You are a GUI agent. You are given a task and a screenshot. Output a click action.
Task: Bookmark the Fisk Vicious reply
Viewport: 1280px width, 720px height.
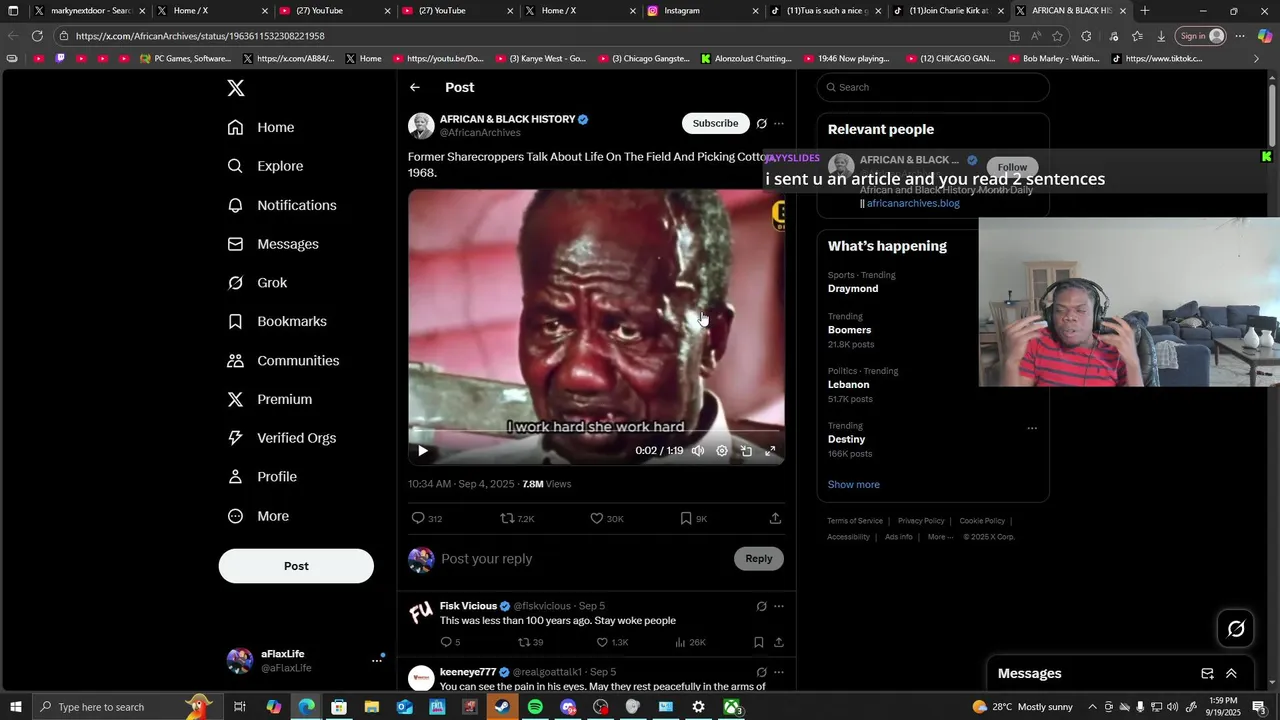[759, 642]
